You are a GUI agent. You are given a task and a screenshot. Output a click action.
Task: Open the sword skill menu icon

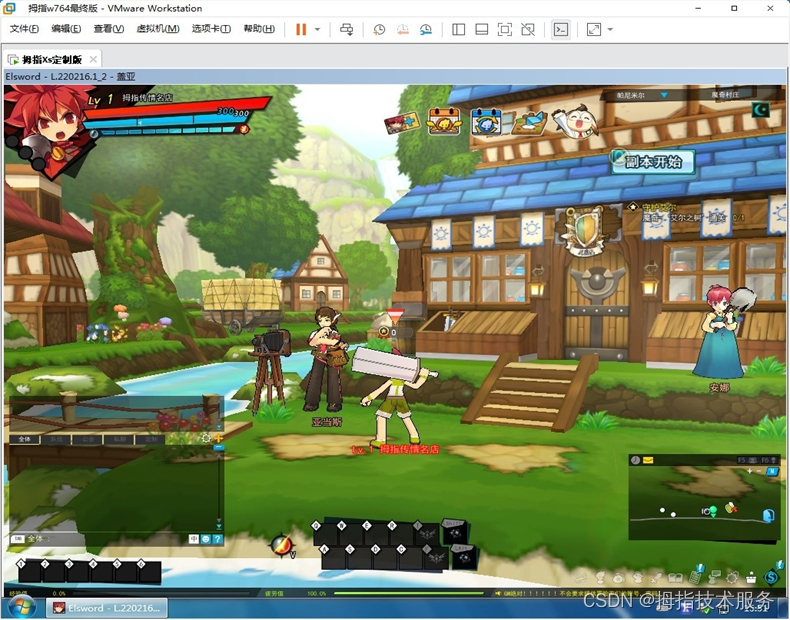(657, 577)
